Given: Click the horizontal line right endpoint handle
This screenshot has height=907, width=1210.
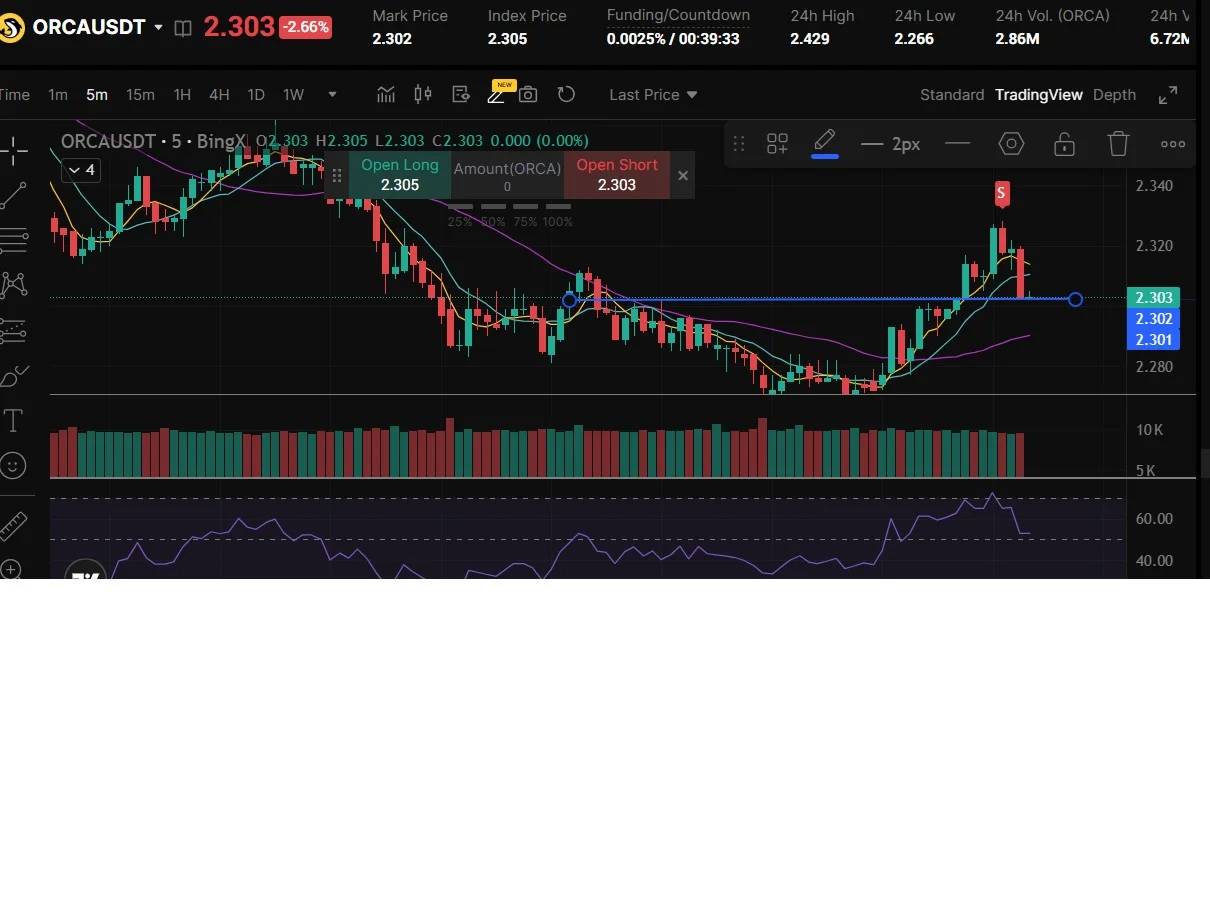Looking at the screenshot, I should tap(1075, 299).
